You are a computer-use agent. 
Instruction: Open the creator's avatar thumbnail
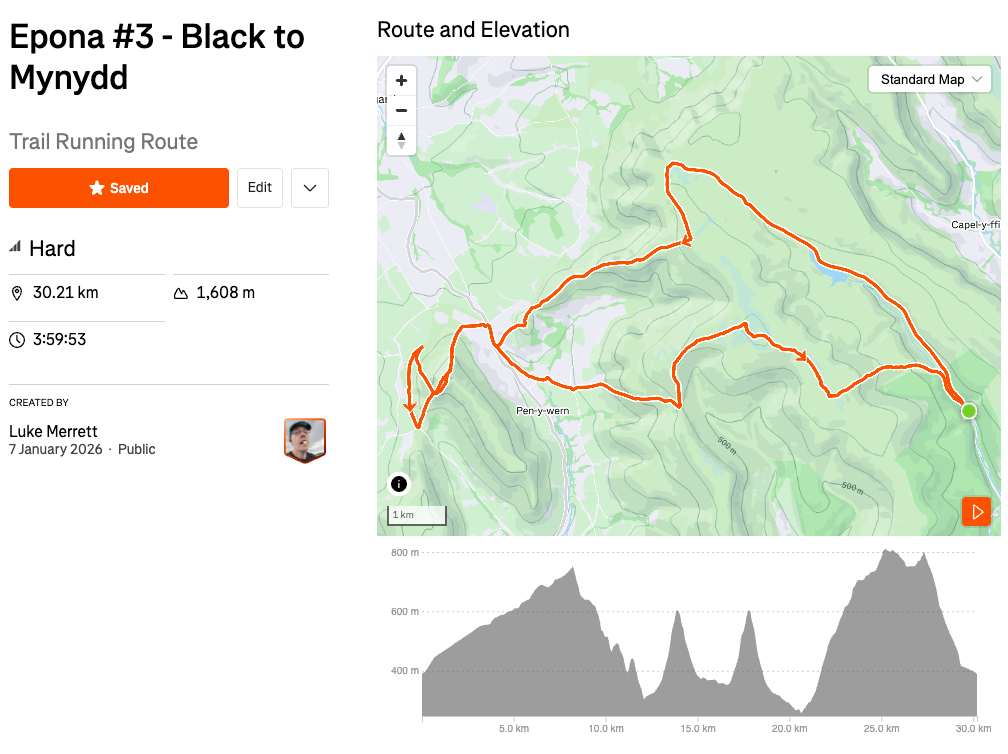click(x=305, y=440)
